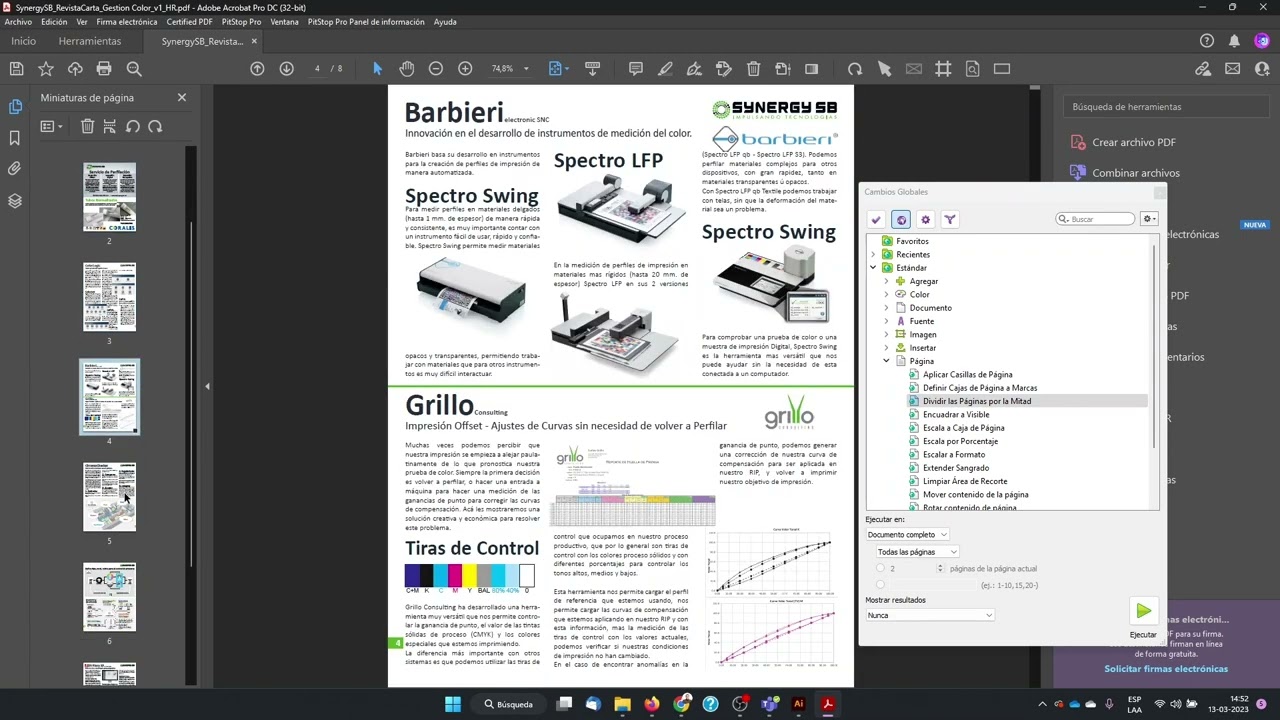1280x720 pixels.
Task: Open the Ventana menu
Action: pyautogui.click(x=284, y=21)
